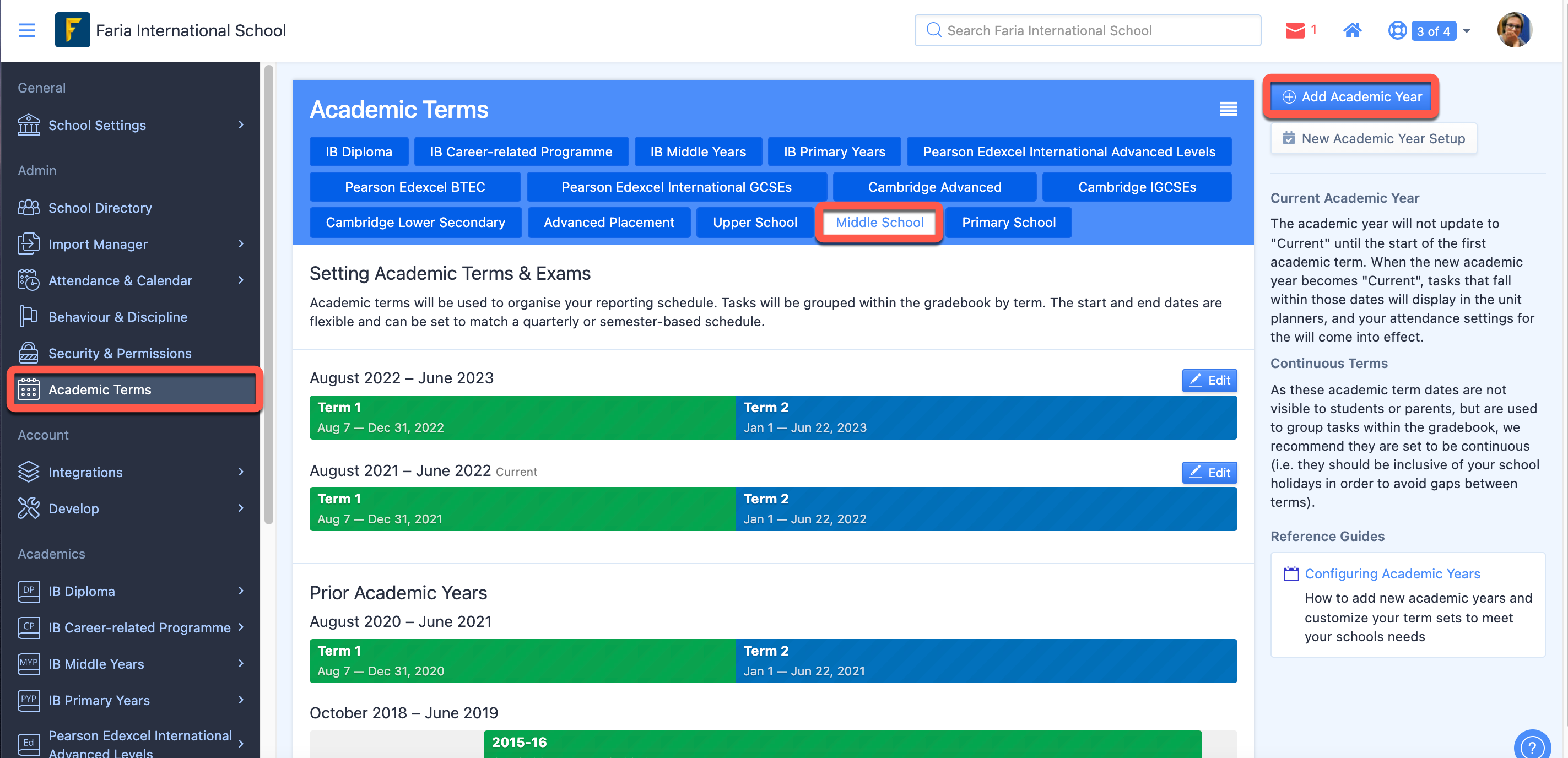Open the Configuring Academic Years guide link
This screenshot has width=1568, height=758.
point(1392,573)
